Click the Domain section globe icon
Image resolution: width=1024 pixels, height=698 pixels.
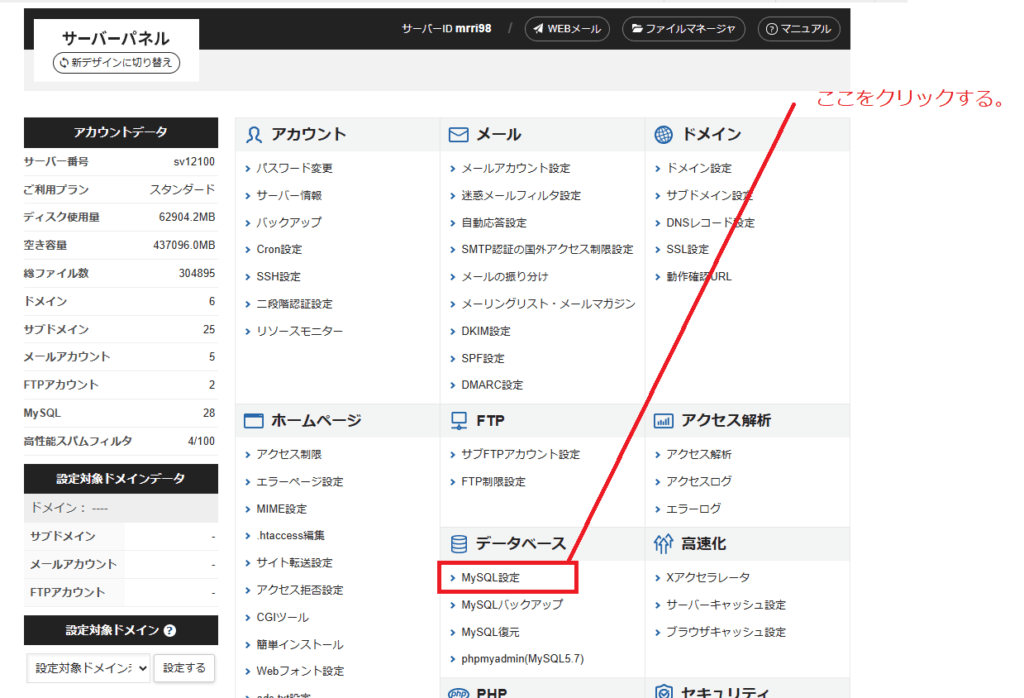click(664, 135)
